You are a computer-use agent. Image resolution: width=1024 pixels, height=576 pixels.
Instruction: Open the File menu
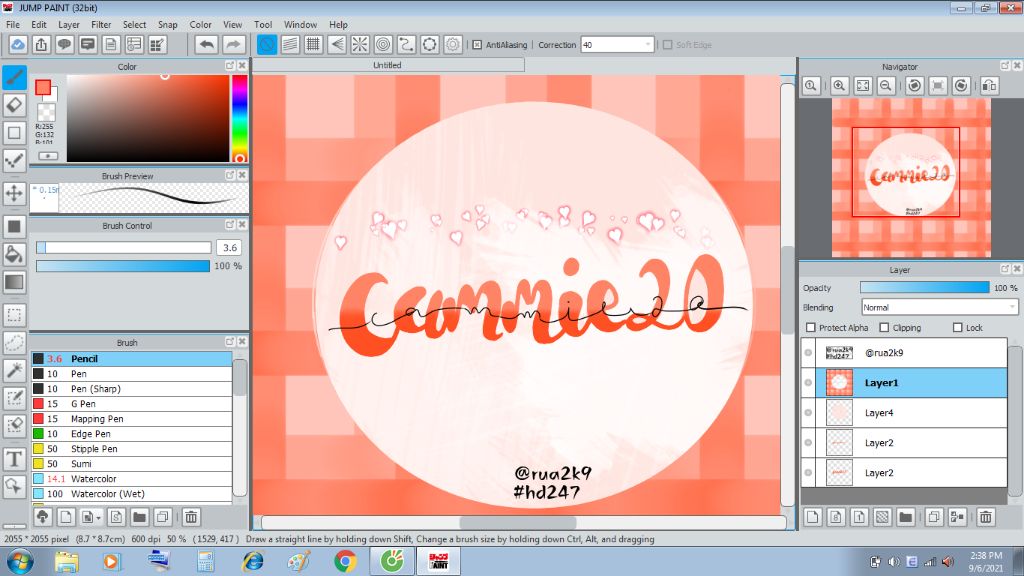point(12,24)
